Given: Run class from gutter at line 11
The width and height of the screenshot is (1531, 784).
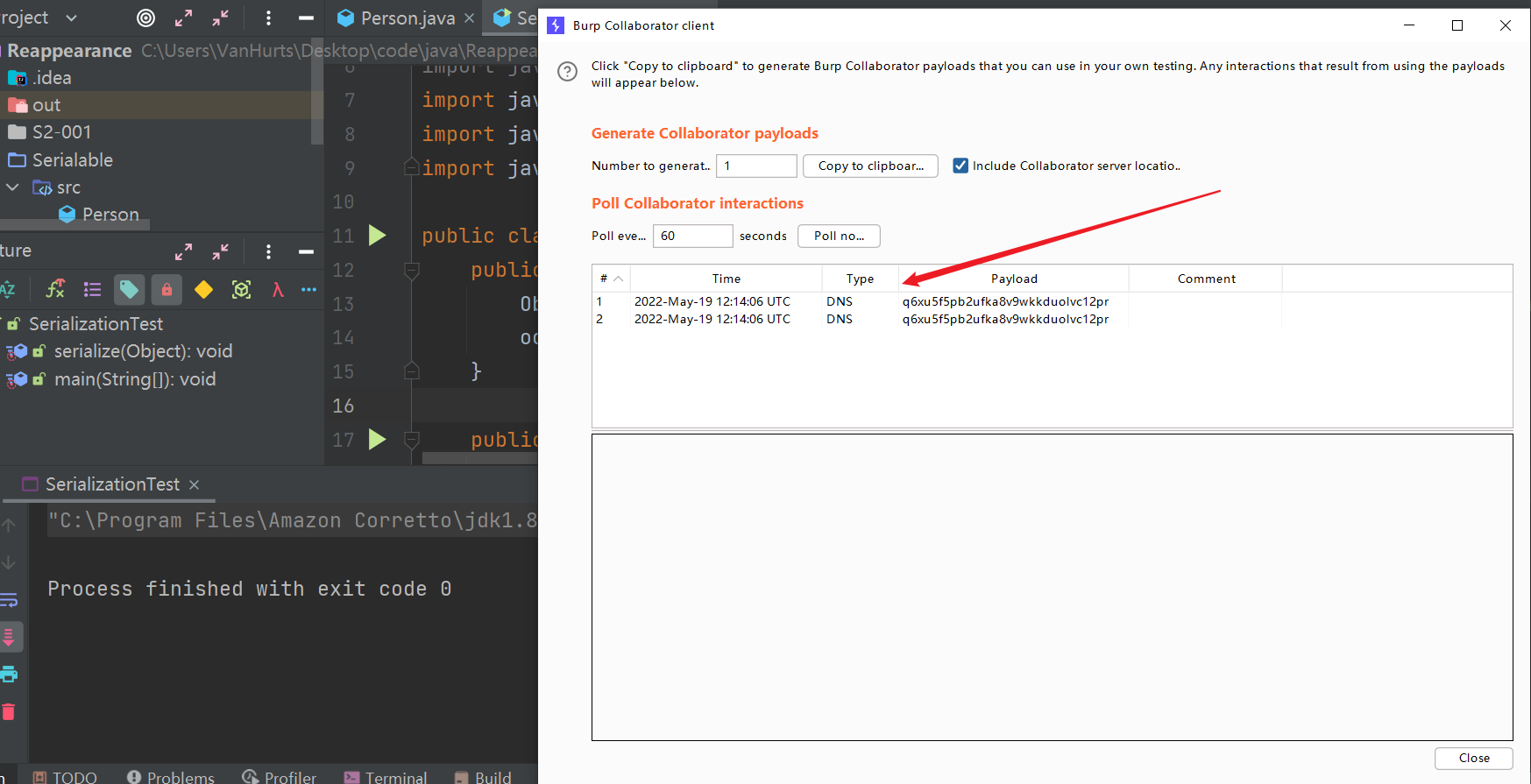Looking at the screenshot, I should coord(377,235).
